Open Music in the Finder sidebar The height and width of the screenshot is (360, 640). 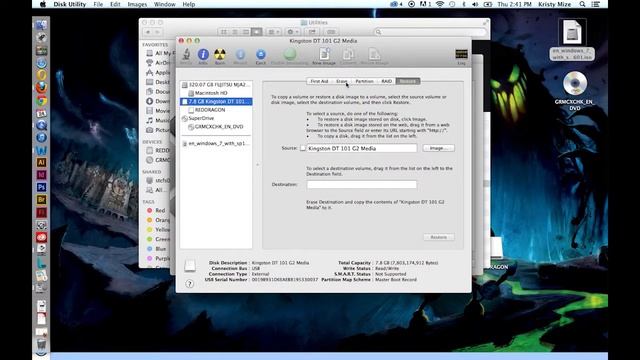158,120
